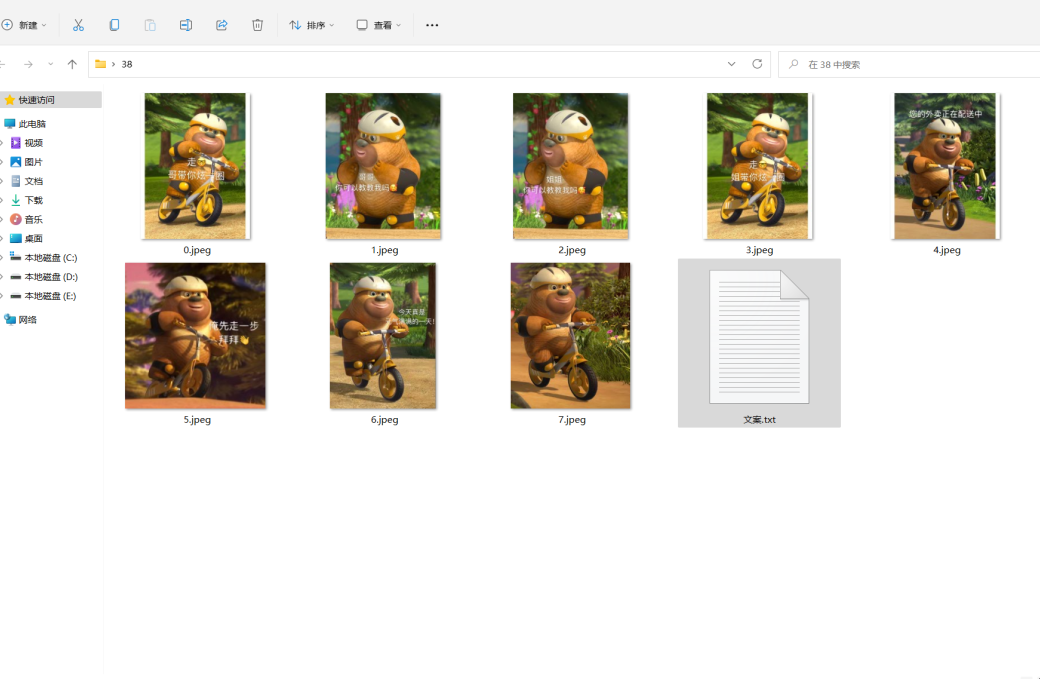Click the drive icon beside 本地磁盘 (C:)
The width and height of the screenshot is (1040, 679).
tap(16, 257)
